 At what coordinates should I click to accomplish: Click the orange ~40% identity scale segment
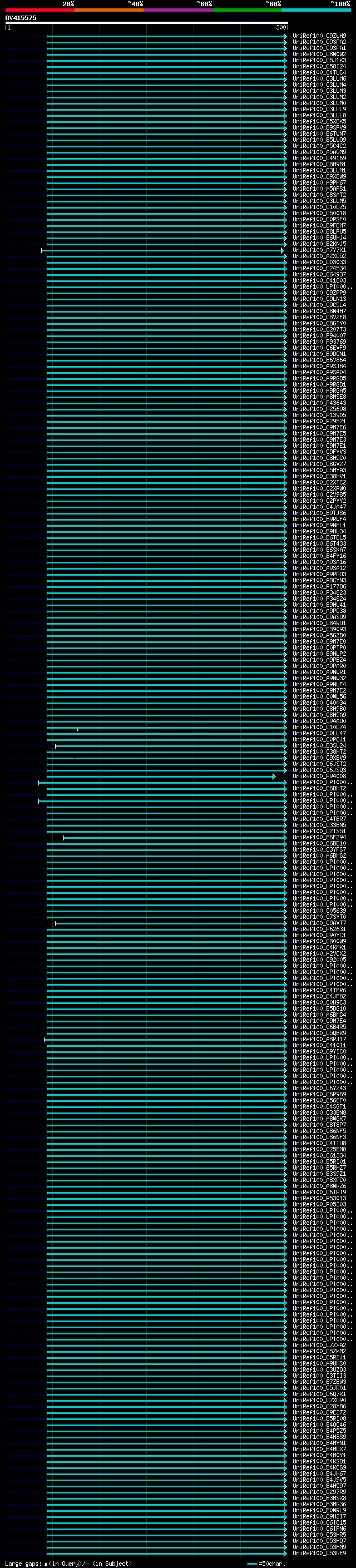109,11
